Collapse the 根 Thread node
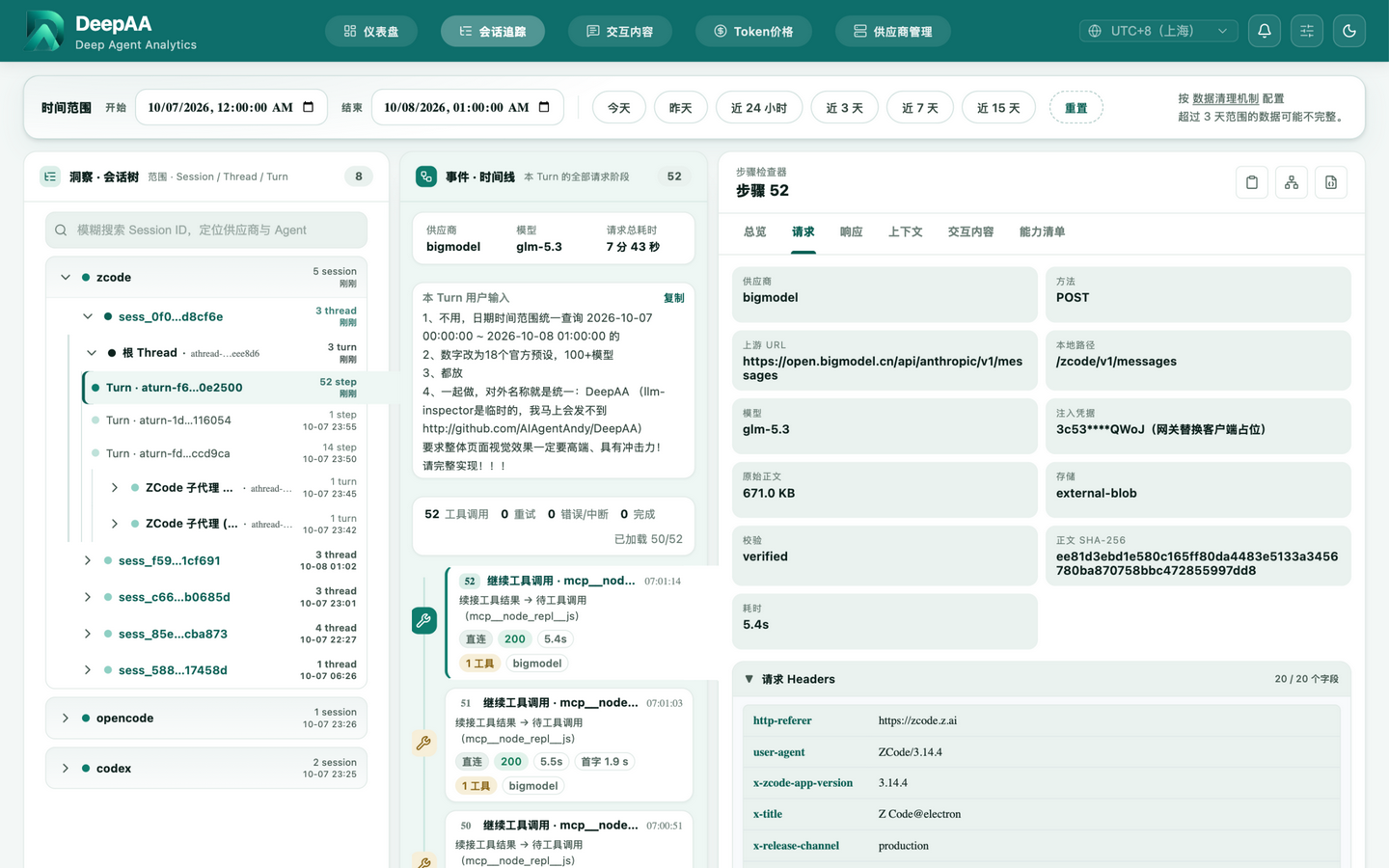This screenshot has height=868, width=1389. (92, 353)
